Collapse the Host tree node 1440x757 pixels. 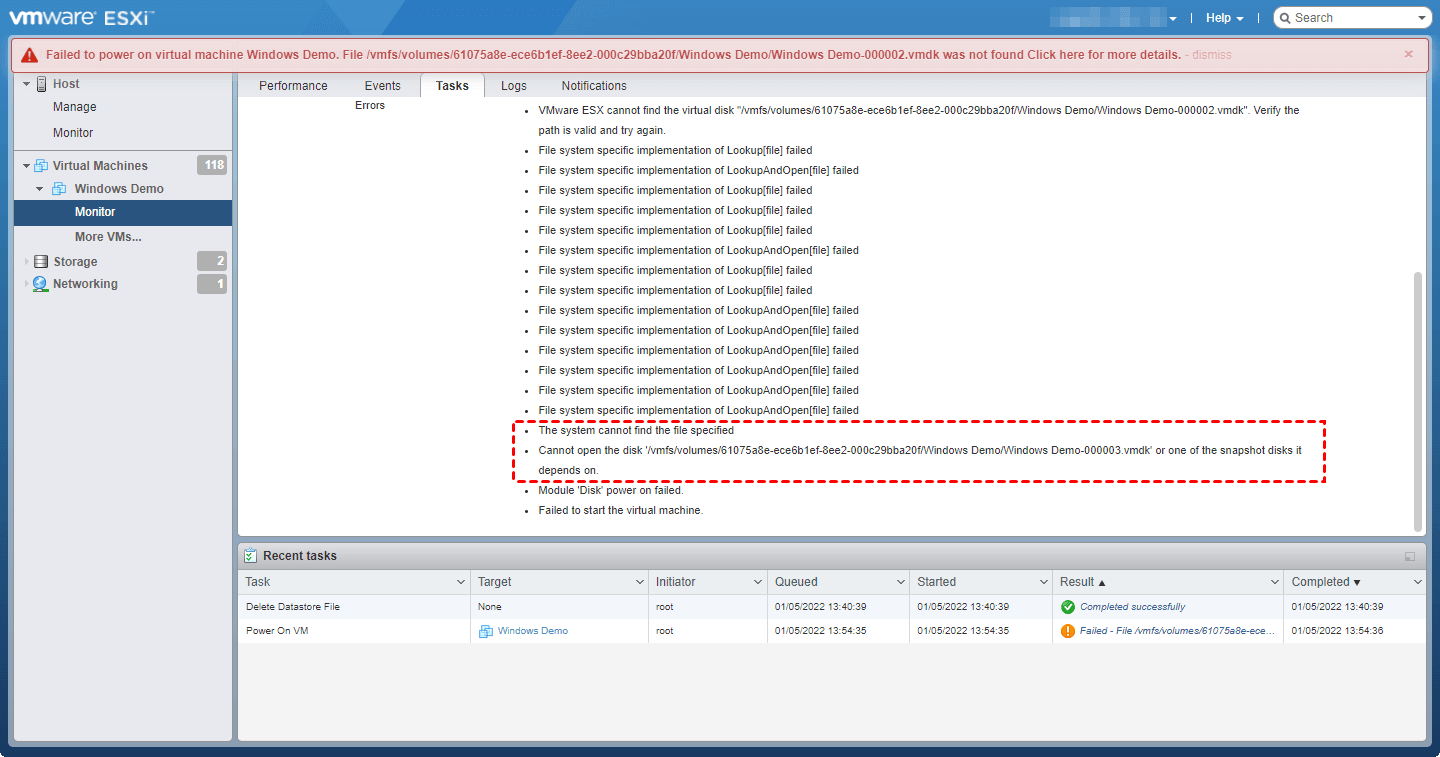26,84
